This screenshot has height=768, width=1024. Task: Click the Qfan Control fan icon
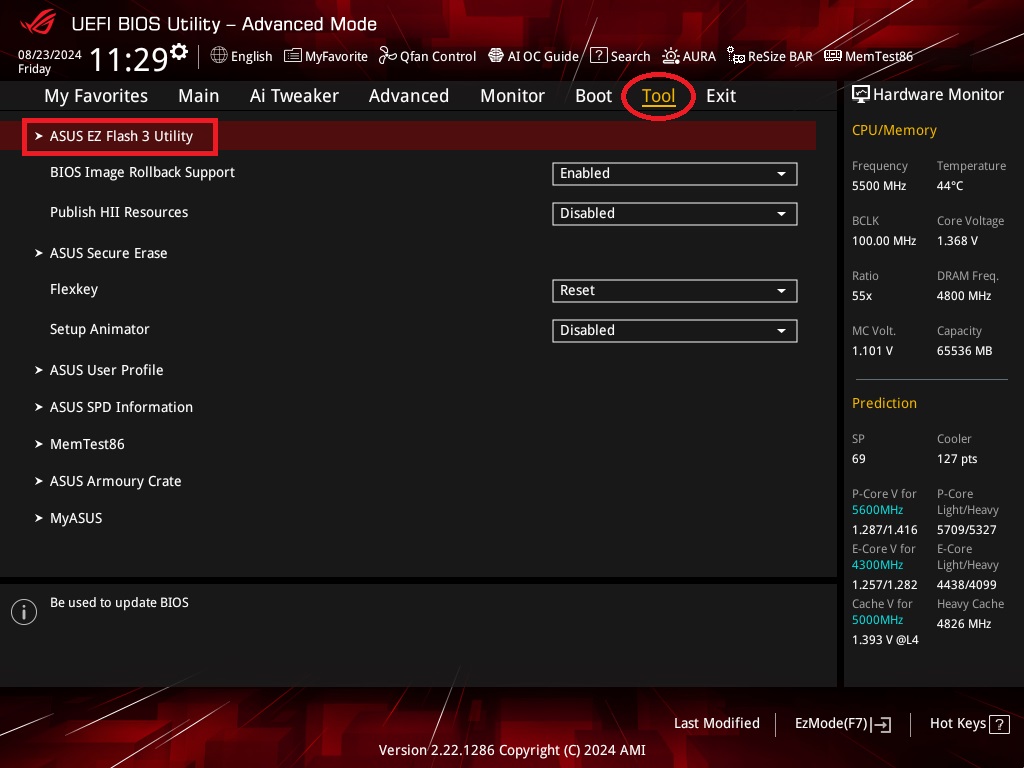pos(387,56)
